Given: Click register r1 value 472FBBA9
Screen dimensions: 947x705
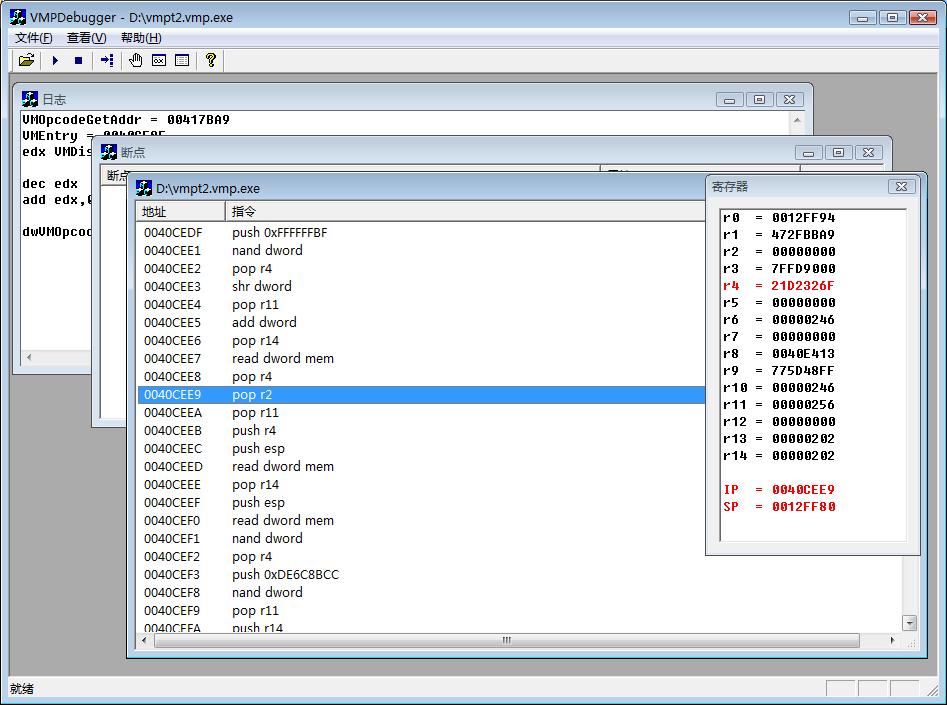Looking at the screenshot, I should tap(803, 234).
